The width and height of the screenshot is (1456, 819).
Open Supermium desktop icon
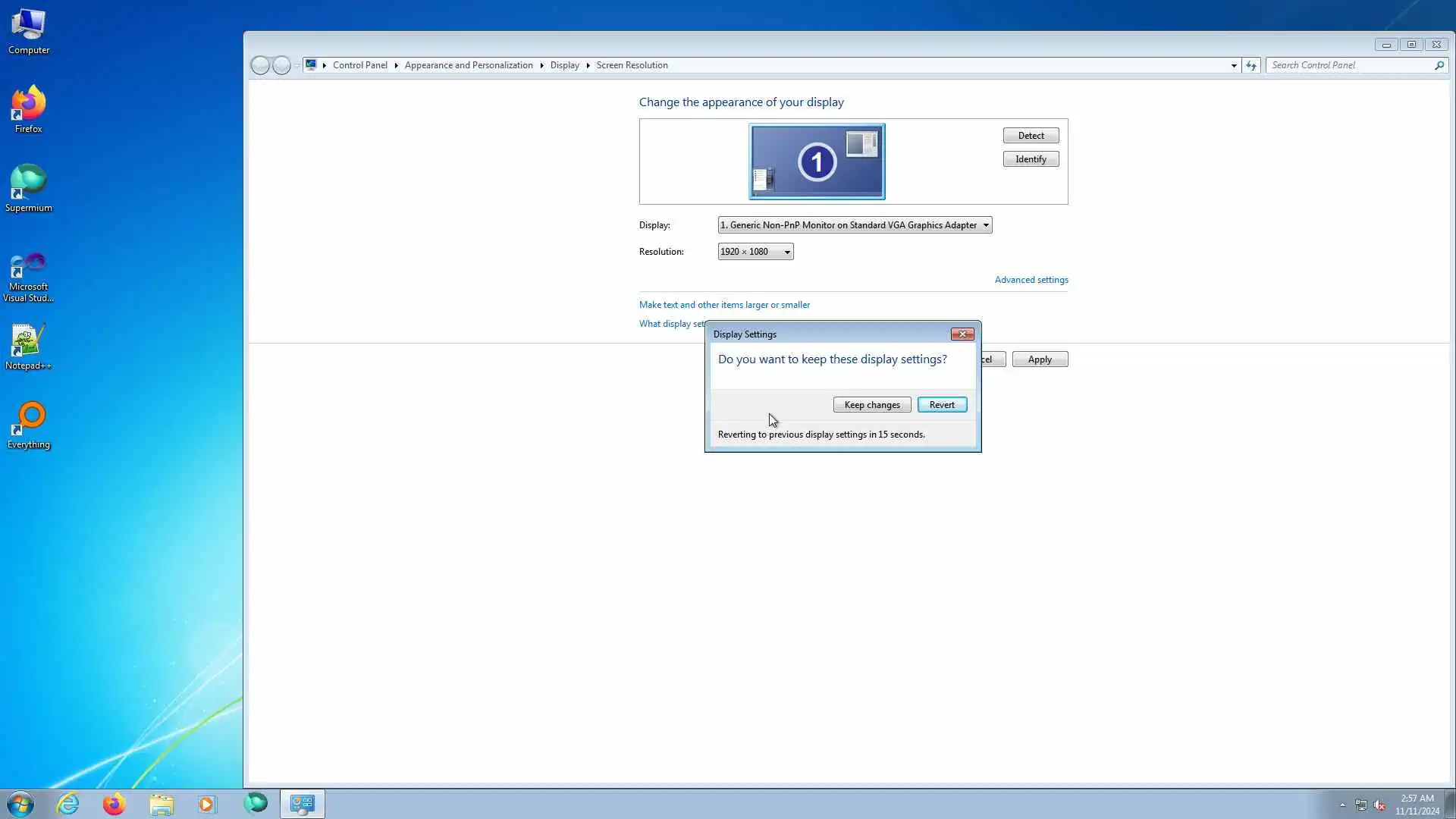pyautogui.click(x=28, y=185)
